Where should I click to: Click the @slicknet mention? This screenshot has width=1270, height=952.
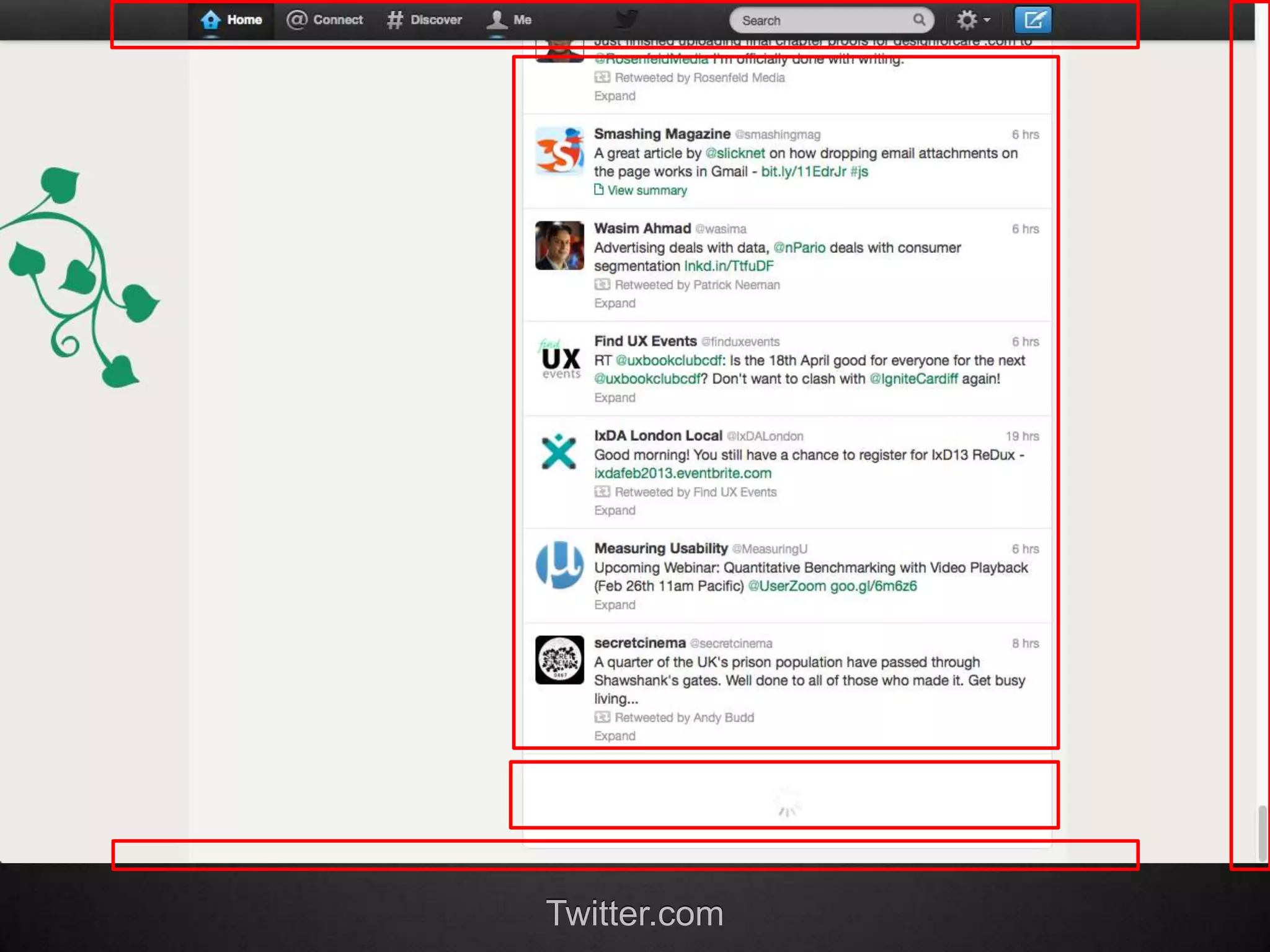pos(735,153)
